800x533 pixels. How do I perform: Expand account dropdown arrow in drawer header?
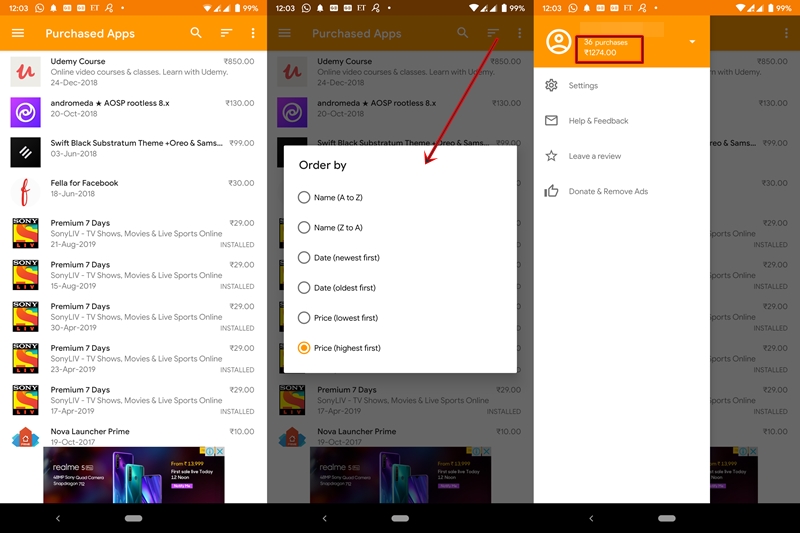coord(692,41)
